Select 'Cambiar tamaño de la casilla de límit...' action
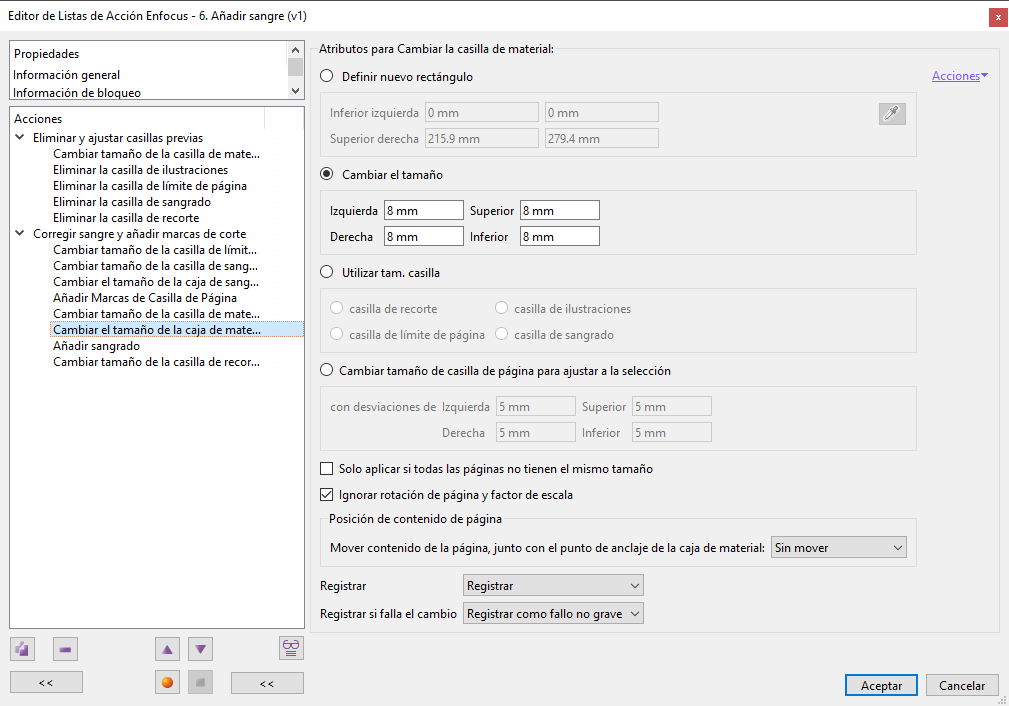The height and width of the screenshot is (706, 1009). pos(155,250)
